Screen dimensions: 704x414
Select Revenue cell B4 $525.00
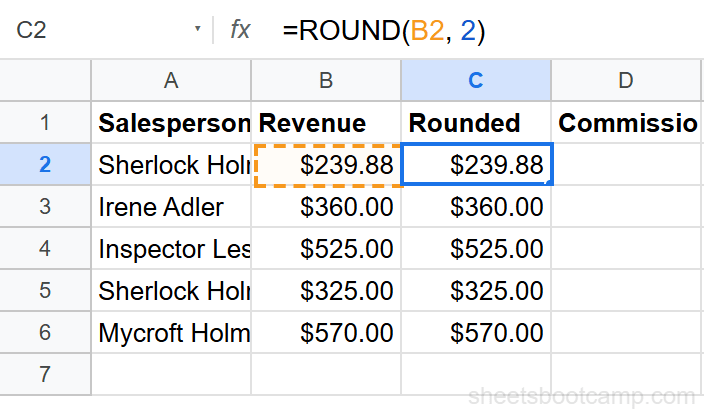[x=326, y=248]
